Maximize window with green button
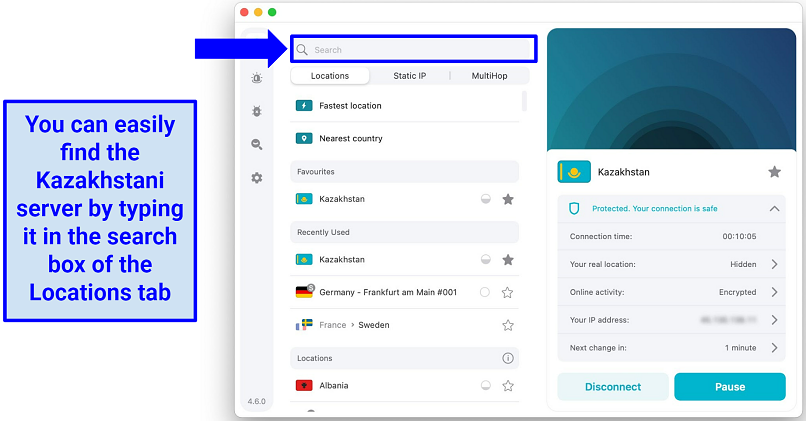 pos(272,12)
